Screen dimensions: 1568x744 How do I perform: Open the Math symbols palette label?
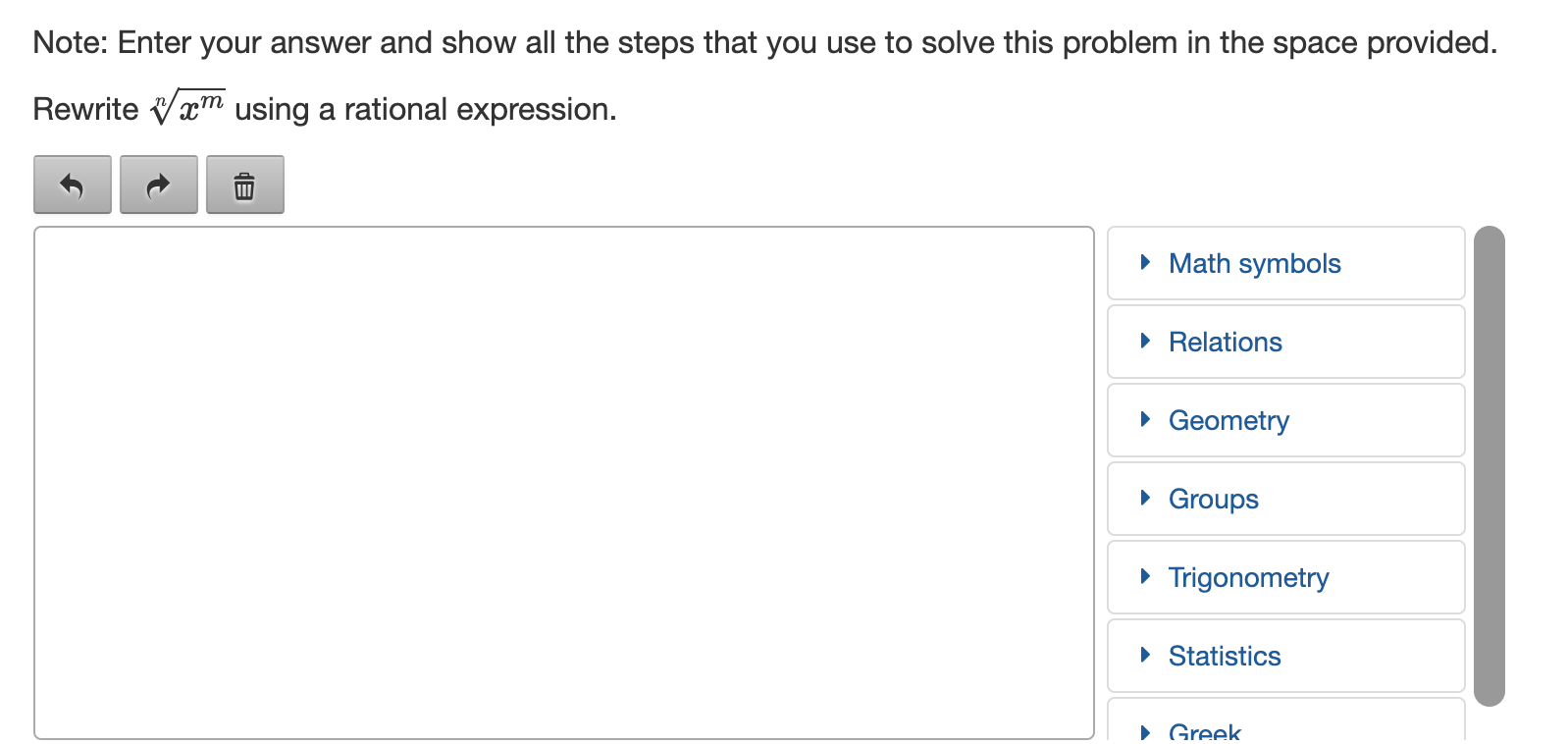point(1254,263)
